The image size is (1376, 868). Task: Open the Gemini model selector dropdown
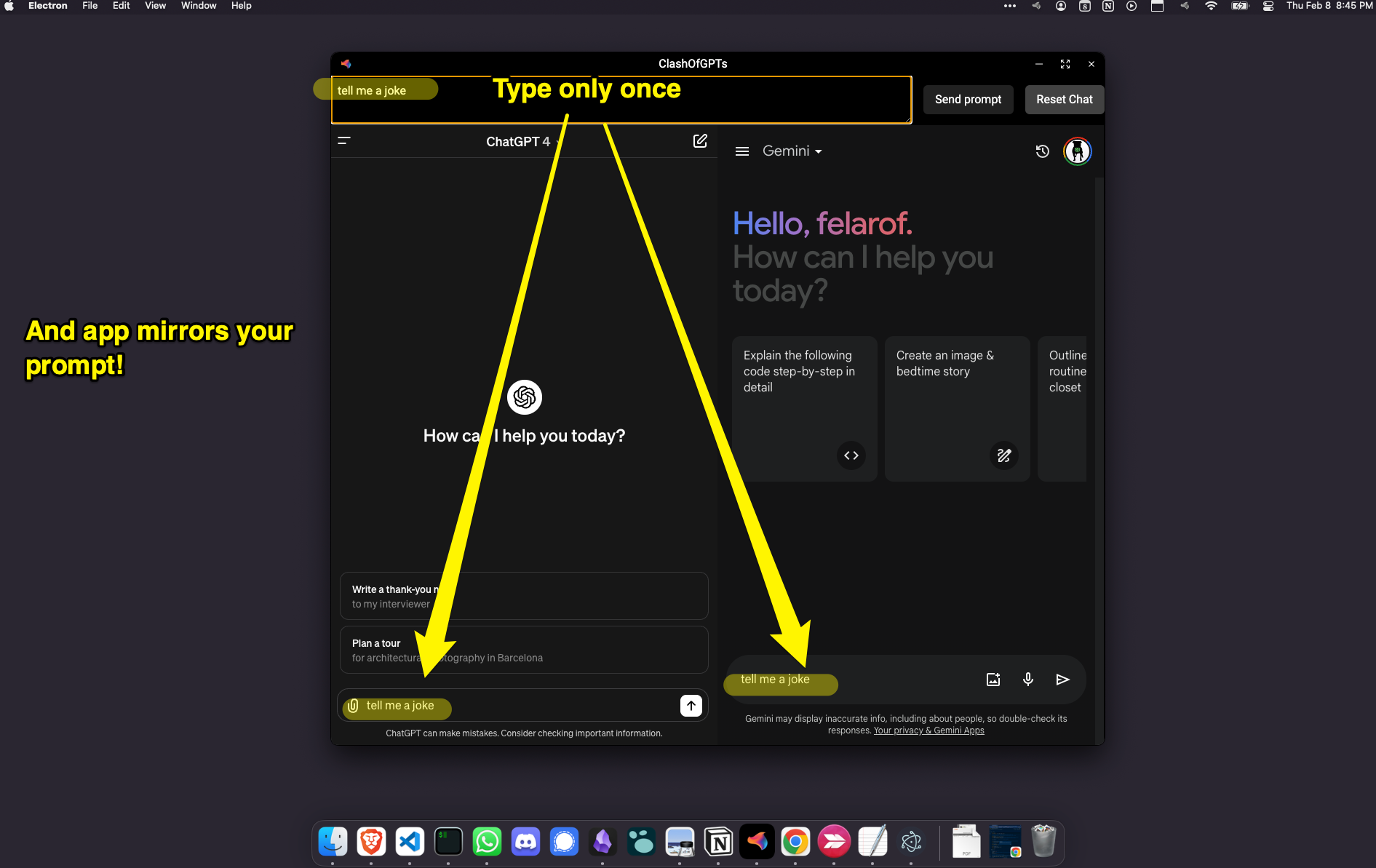click(x=792, y=151)
